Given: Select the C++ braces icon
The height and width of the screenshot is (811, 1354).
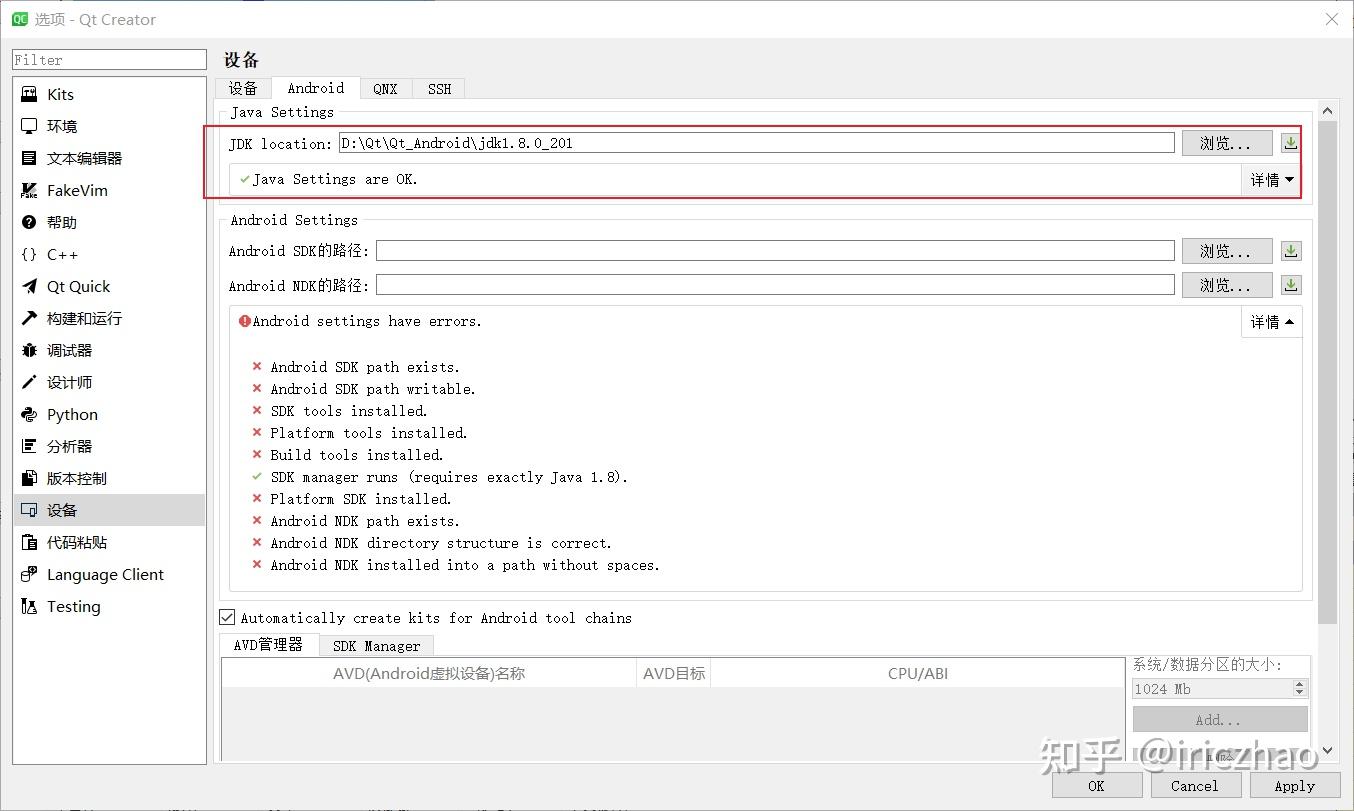Looking at the screenshot, I should coord(29,254).
